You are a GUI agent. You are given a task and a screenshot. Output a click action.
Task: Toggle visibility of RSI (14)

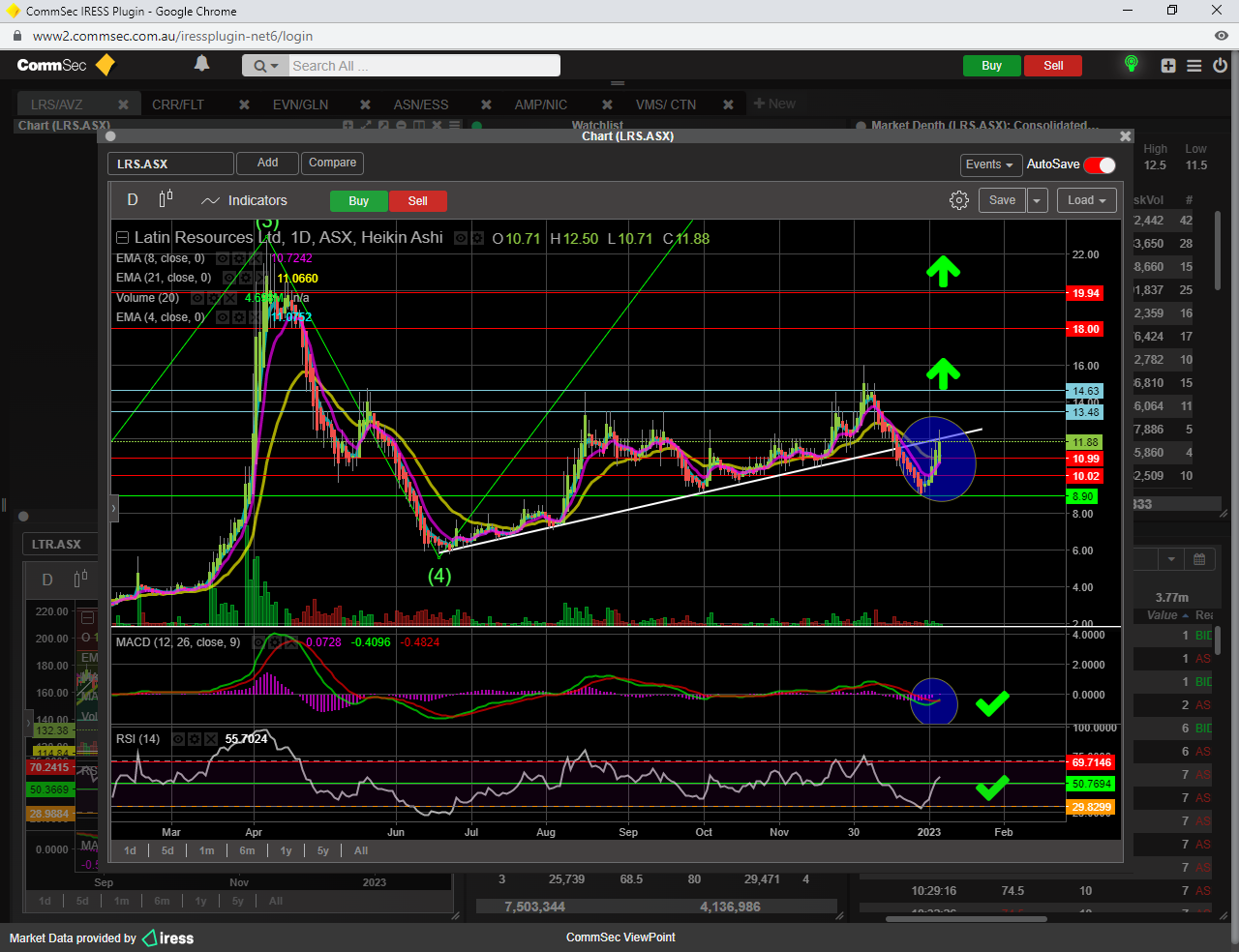pyautogui.click(x=178, y=739)
